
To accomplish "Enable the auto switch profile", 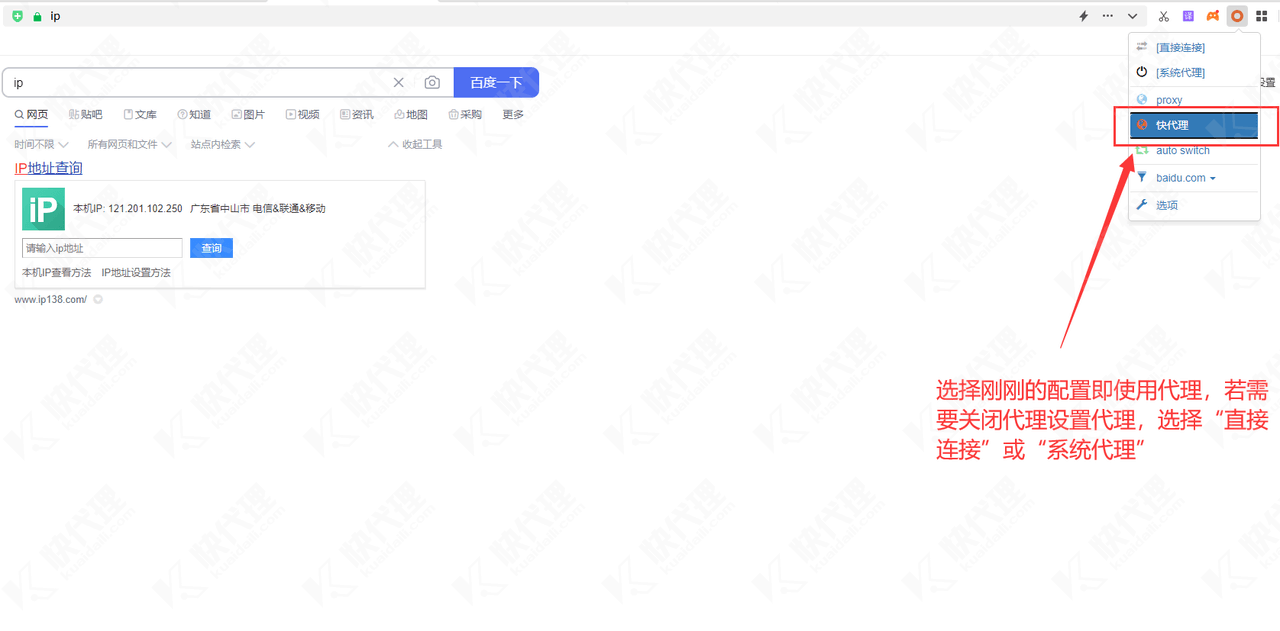I will coord(1183,151).
